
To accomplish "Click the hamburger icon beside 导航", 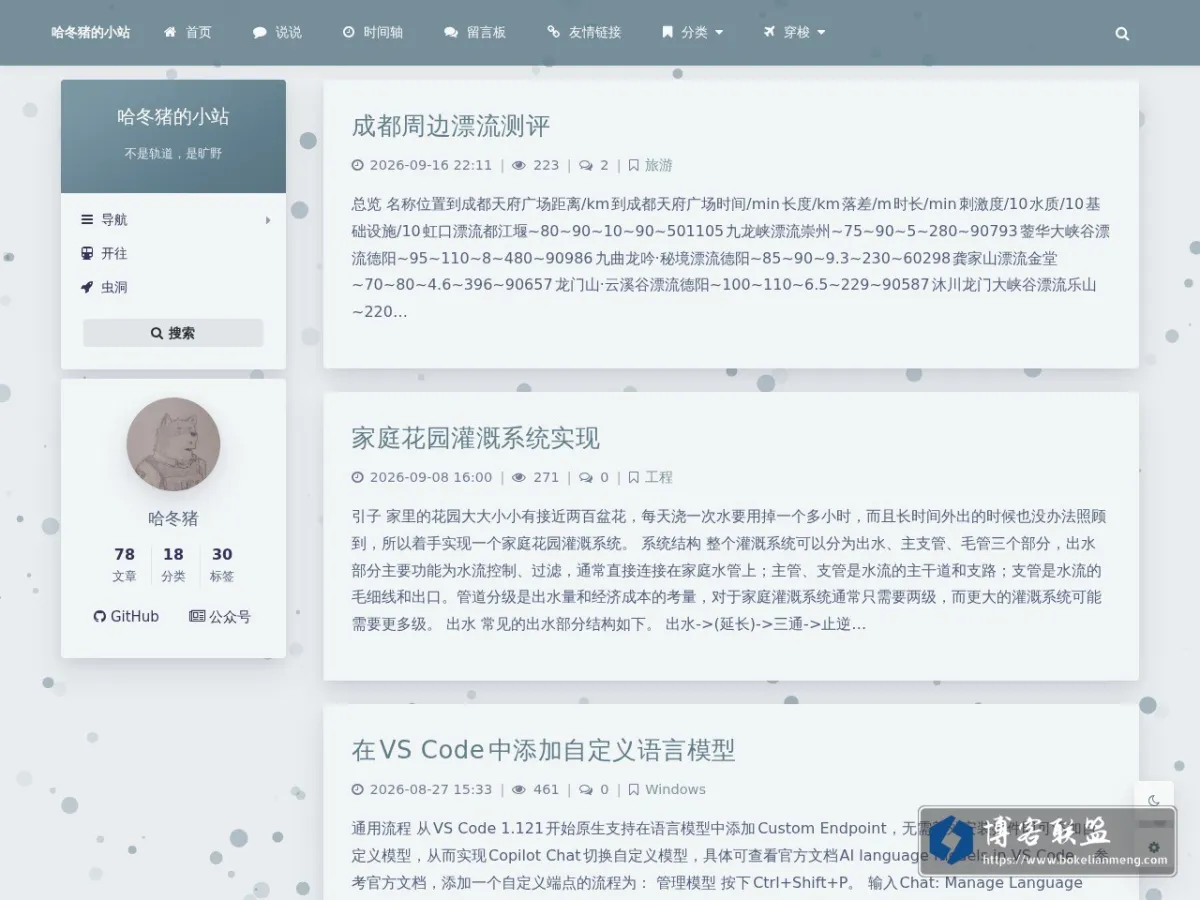I will click(x=87, y=220).
